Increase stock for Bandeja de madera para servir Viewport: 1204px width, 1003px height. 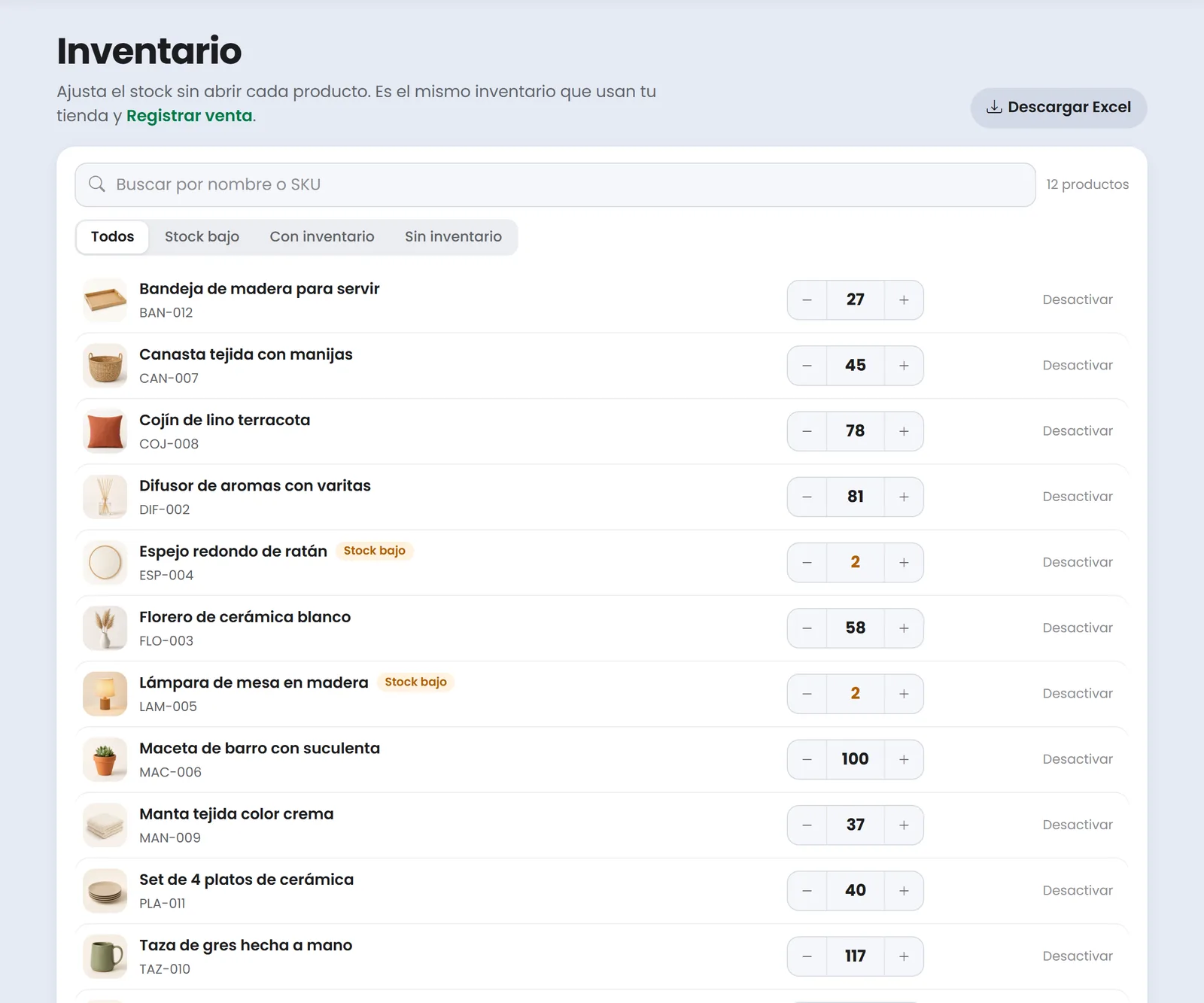[x=904, y=300]
